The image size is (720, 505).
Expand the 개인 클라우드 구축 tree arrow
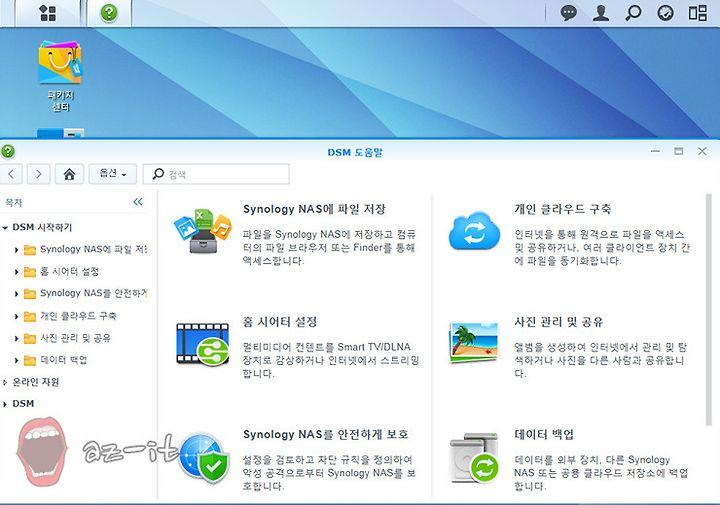coord(16,316)
